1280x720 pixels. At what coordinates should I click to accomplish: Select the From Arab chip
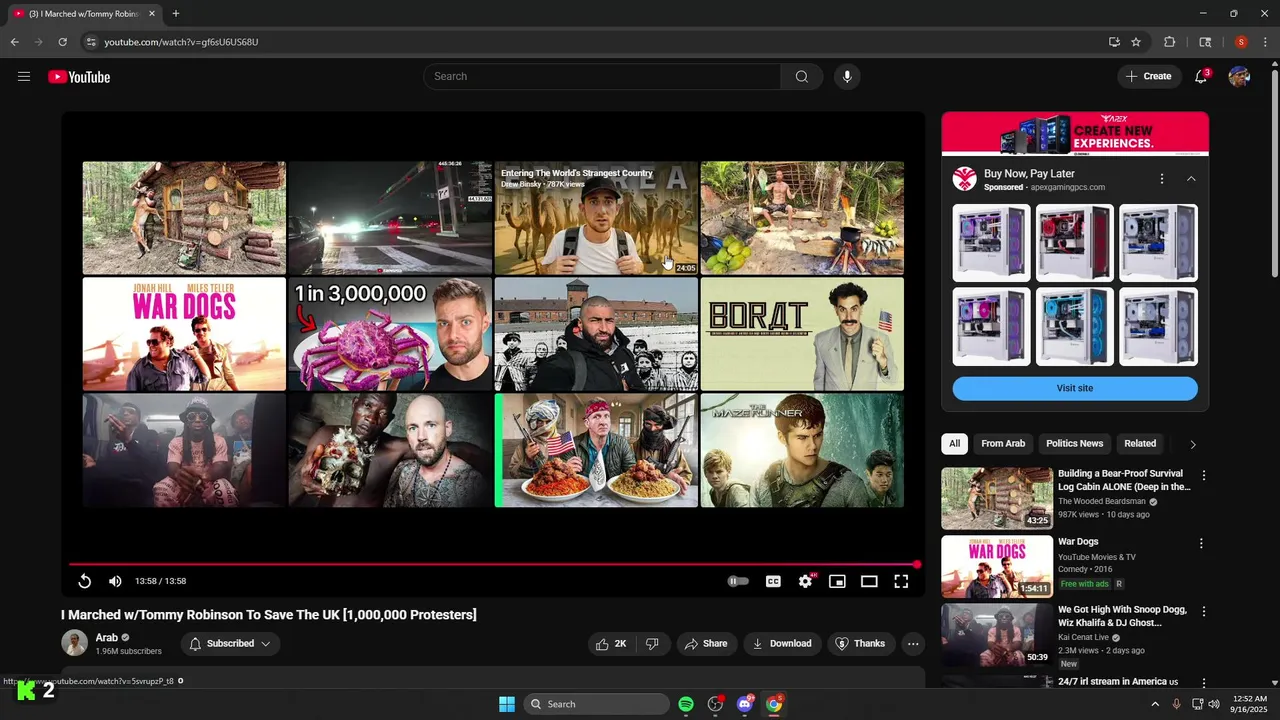click(1003, 444)
